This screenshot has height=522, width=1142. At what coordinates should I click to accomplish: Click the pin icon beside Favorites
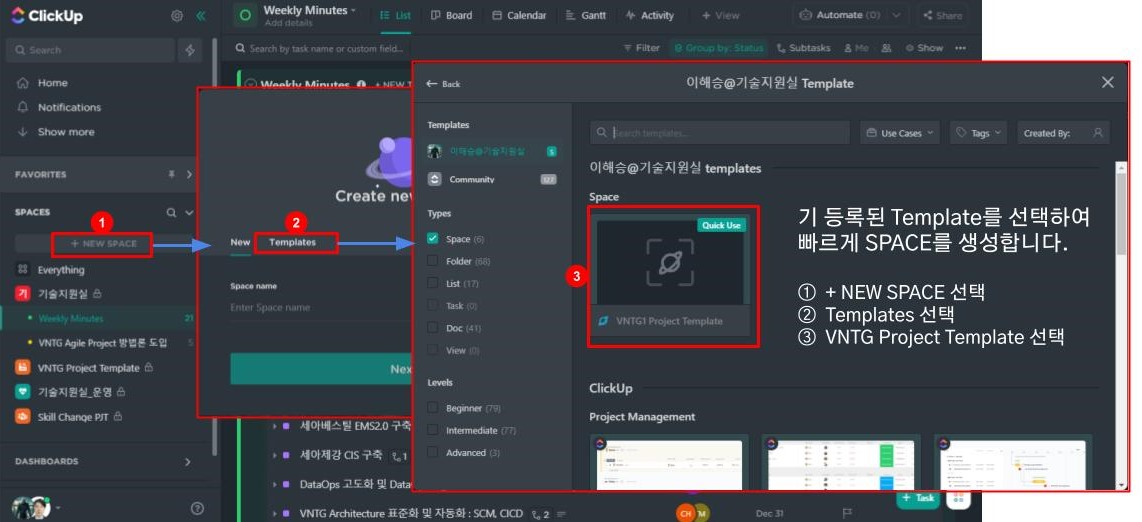click(x=172, y=175)
